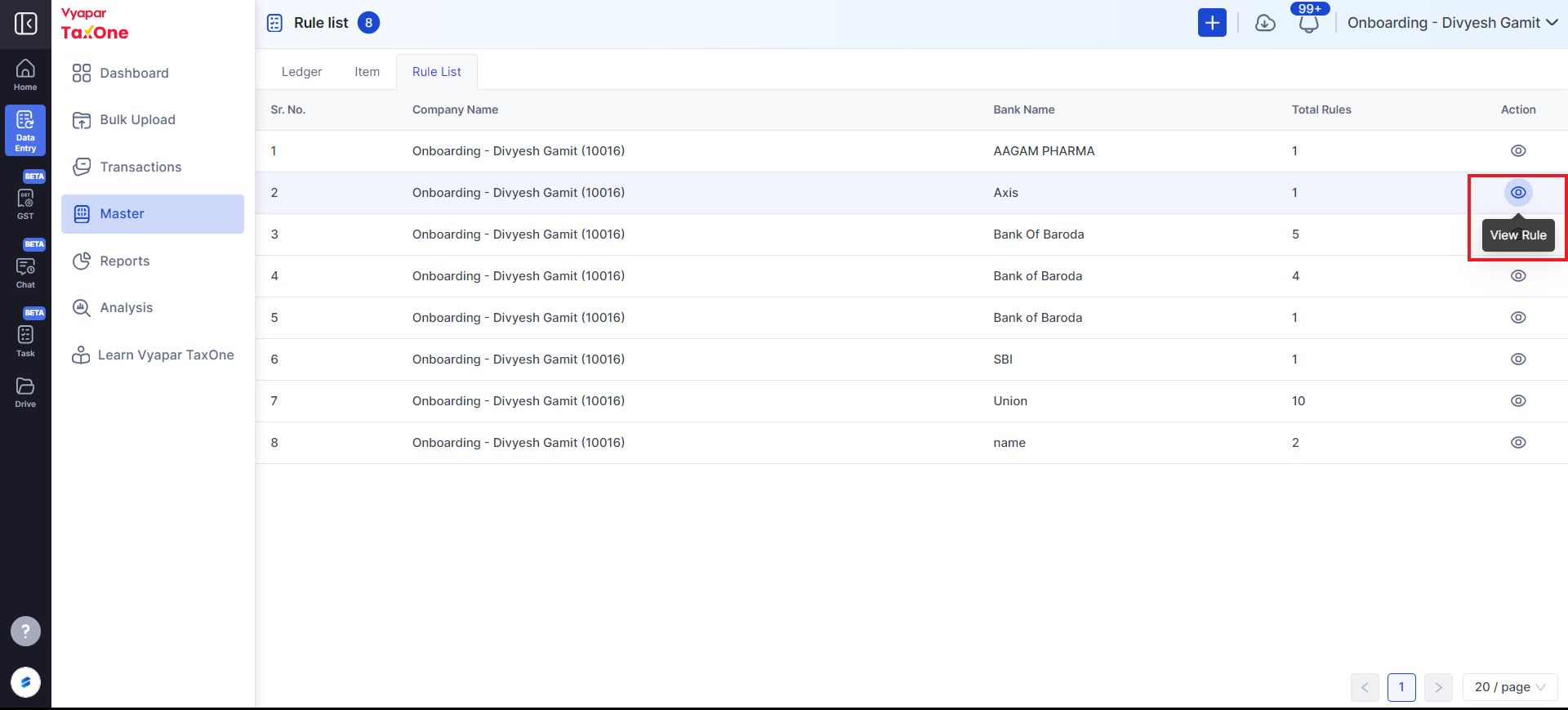The height and width of the screenshot is (710, 1568).
Task: Click the blue plus add button
Action: tap(1212, 23)
